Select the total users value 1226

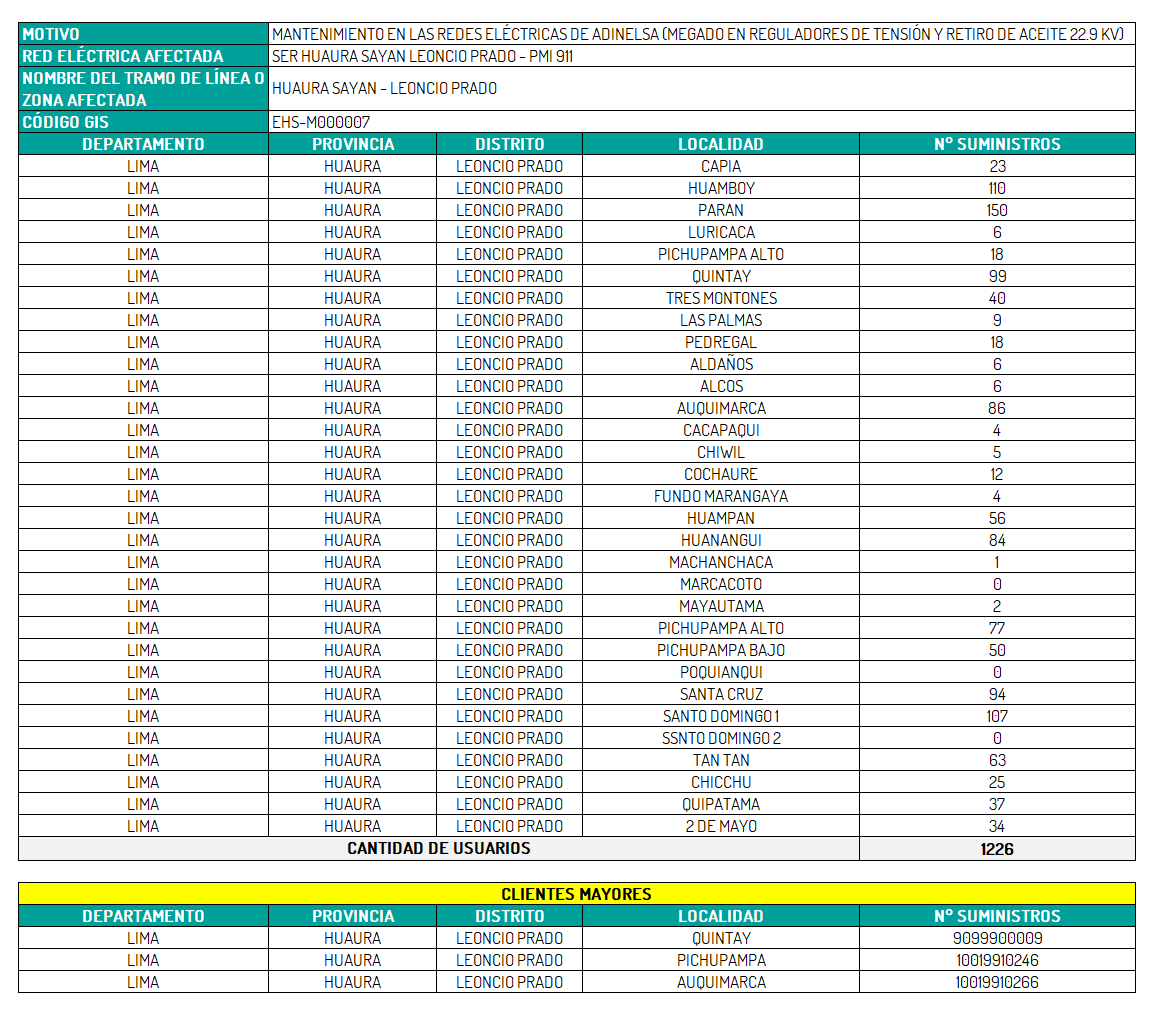[x=996, y=849]
